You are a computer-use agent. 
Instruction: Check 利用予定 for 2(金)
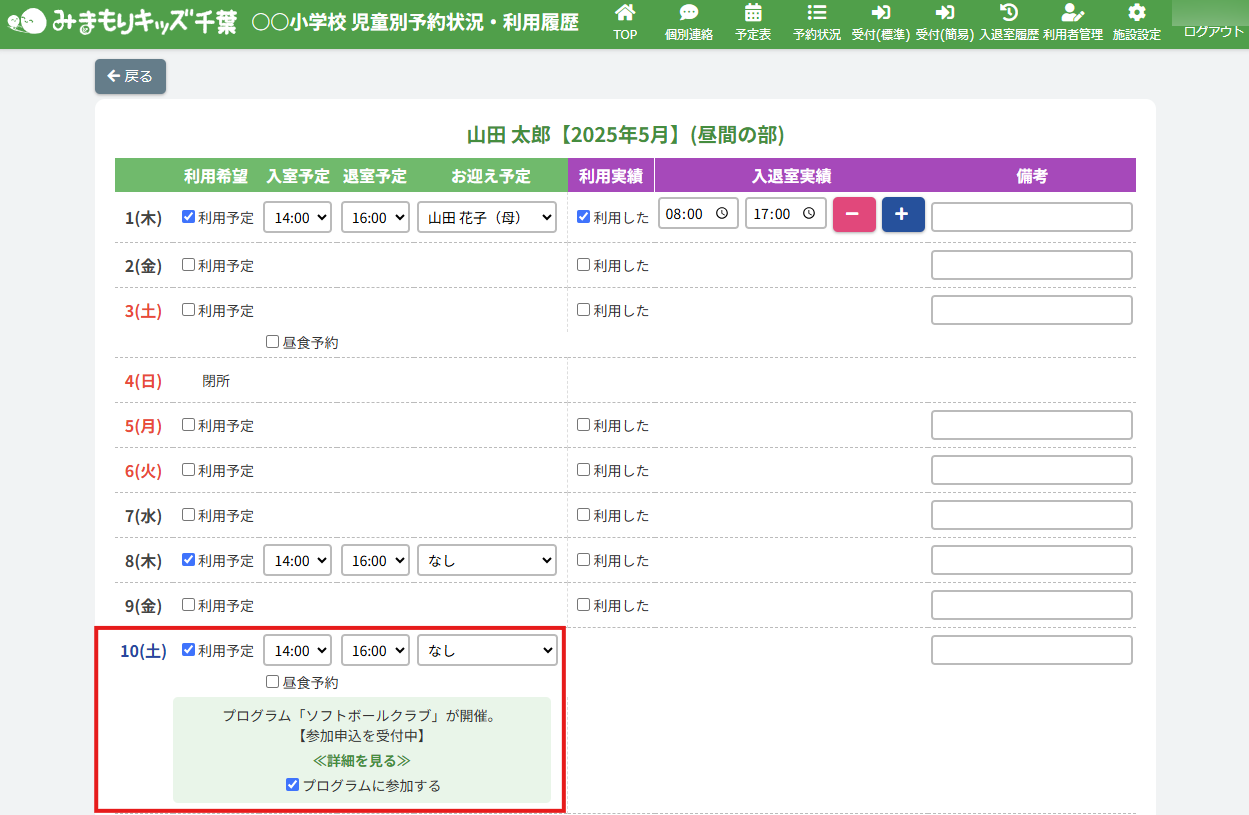click(189, 265)
